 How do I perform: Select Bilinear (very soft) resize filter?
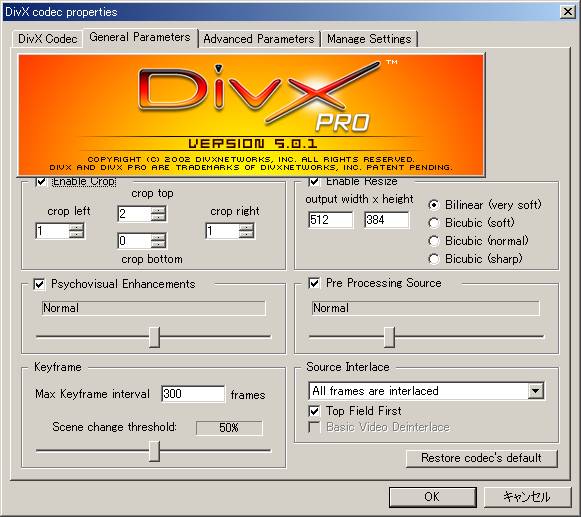(434, 205)
